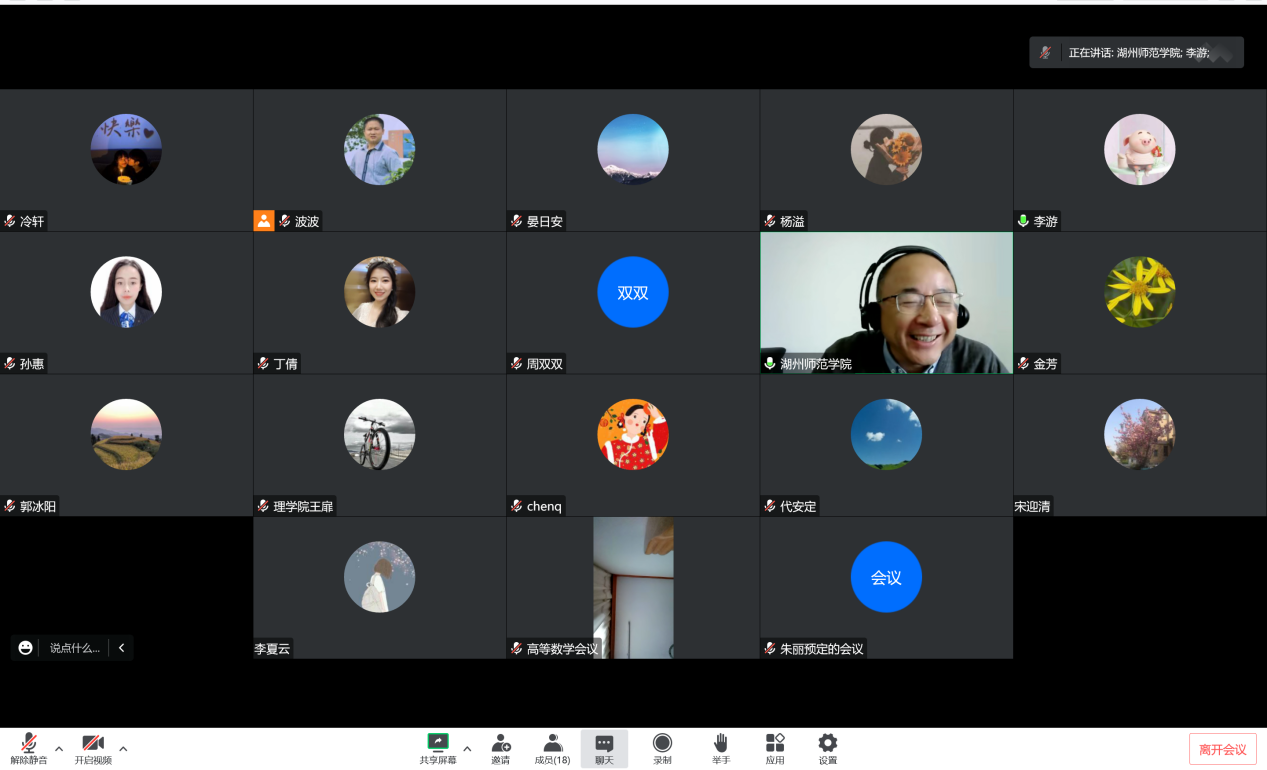Select the 湖州师范学院 live video tile

[x=886, y=303]
